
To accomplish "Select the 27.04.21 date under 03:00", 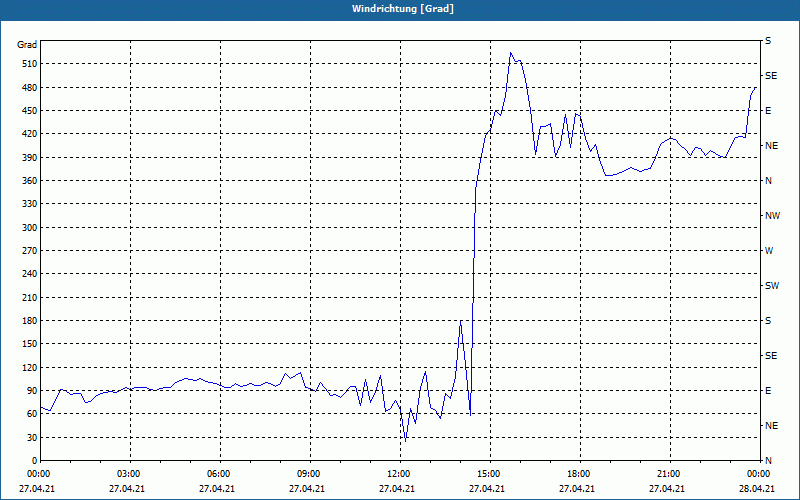I will point(127,489).
